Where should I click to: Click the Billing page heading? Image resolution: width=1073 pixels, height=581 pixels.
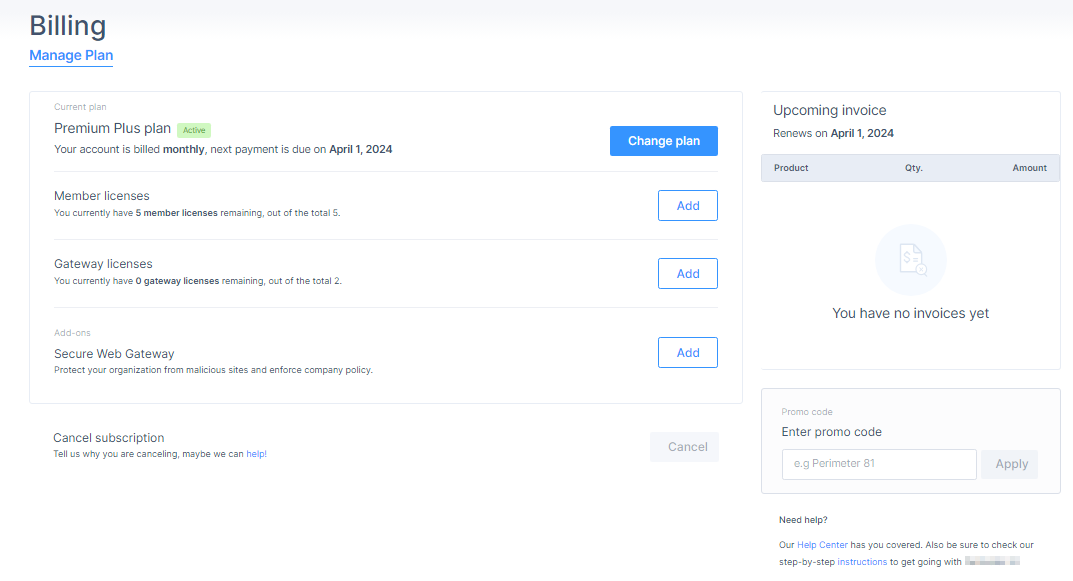click(68, 25)
